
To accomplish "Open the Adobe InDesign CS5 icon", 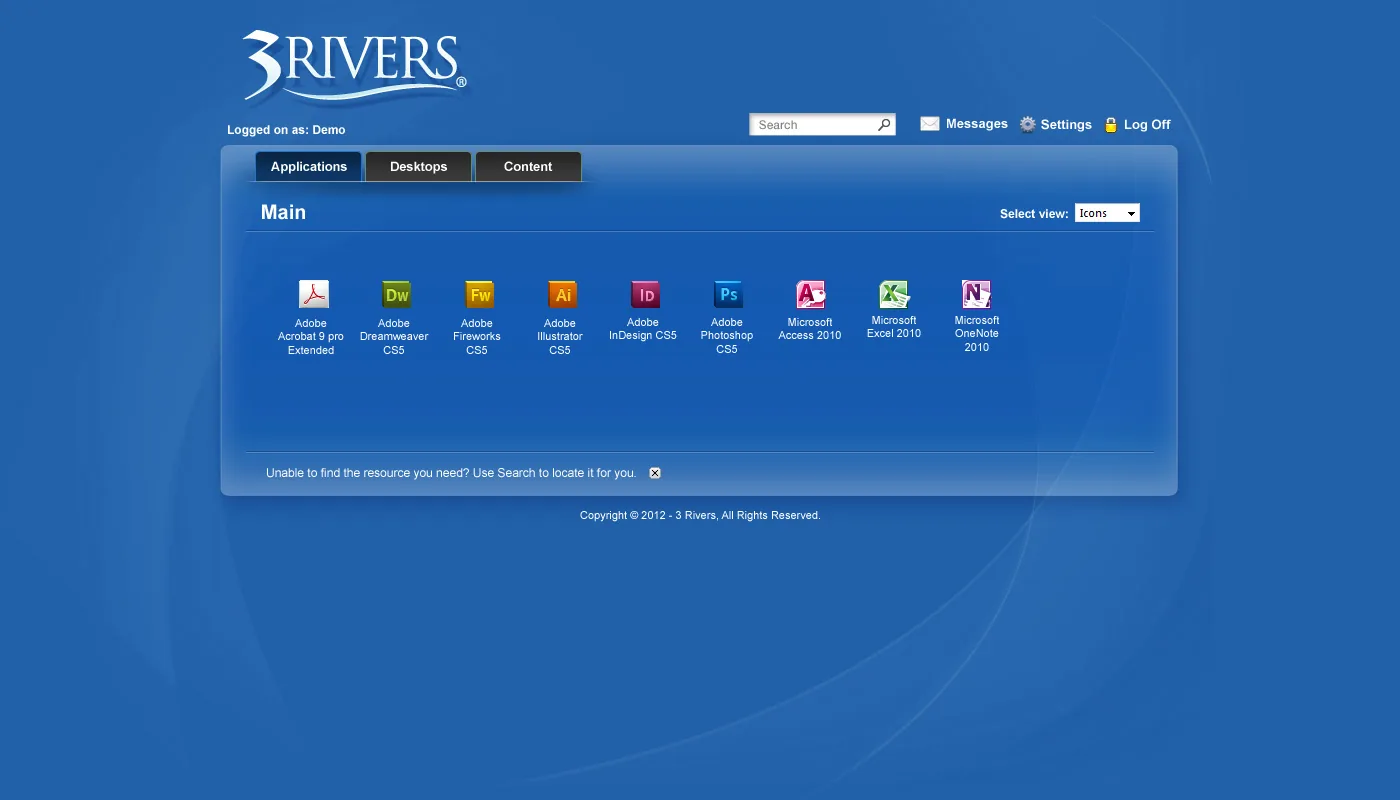I will [646, 294].
